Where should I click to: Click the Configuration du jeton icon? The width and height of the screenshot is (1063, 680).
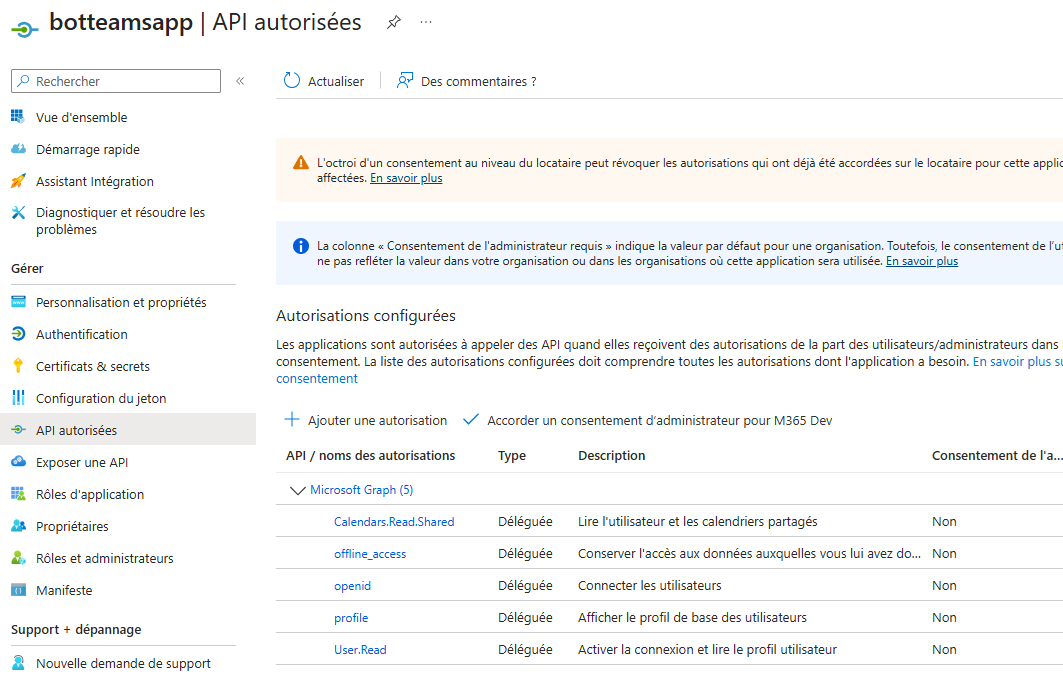click(18, 398)
